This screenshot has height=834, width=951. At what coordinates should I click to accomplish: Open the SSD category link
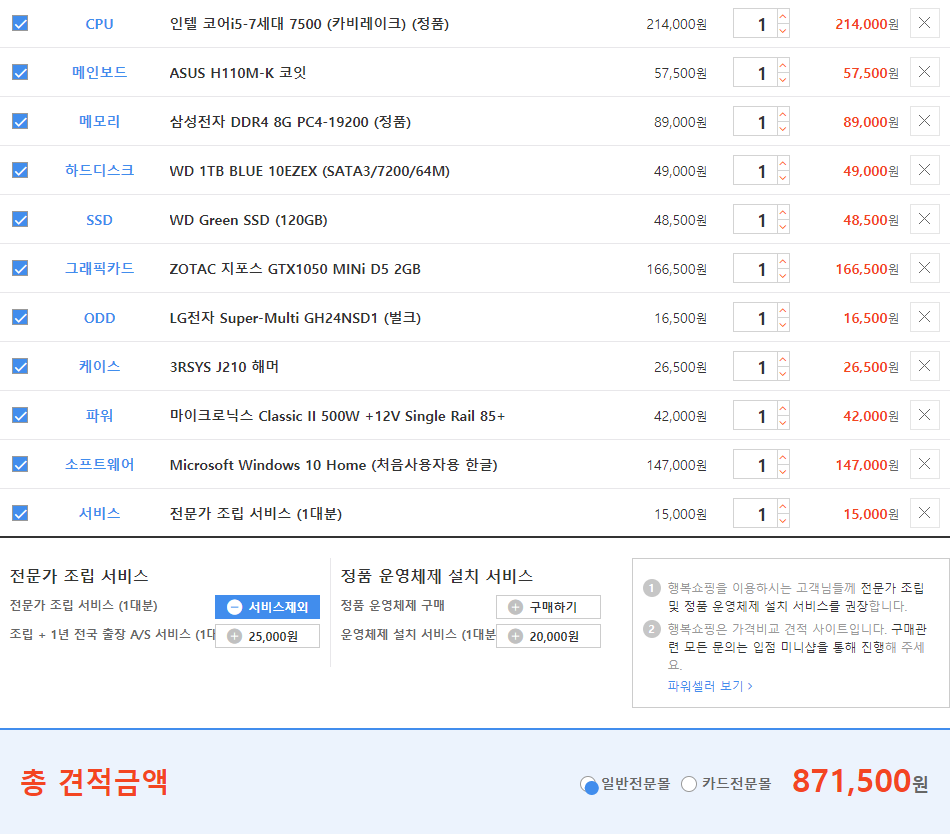click(99, 220)
